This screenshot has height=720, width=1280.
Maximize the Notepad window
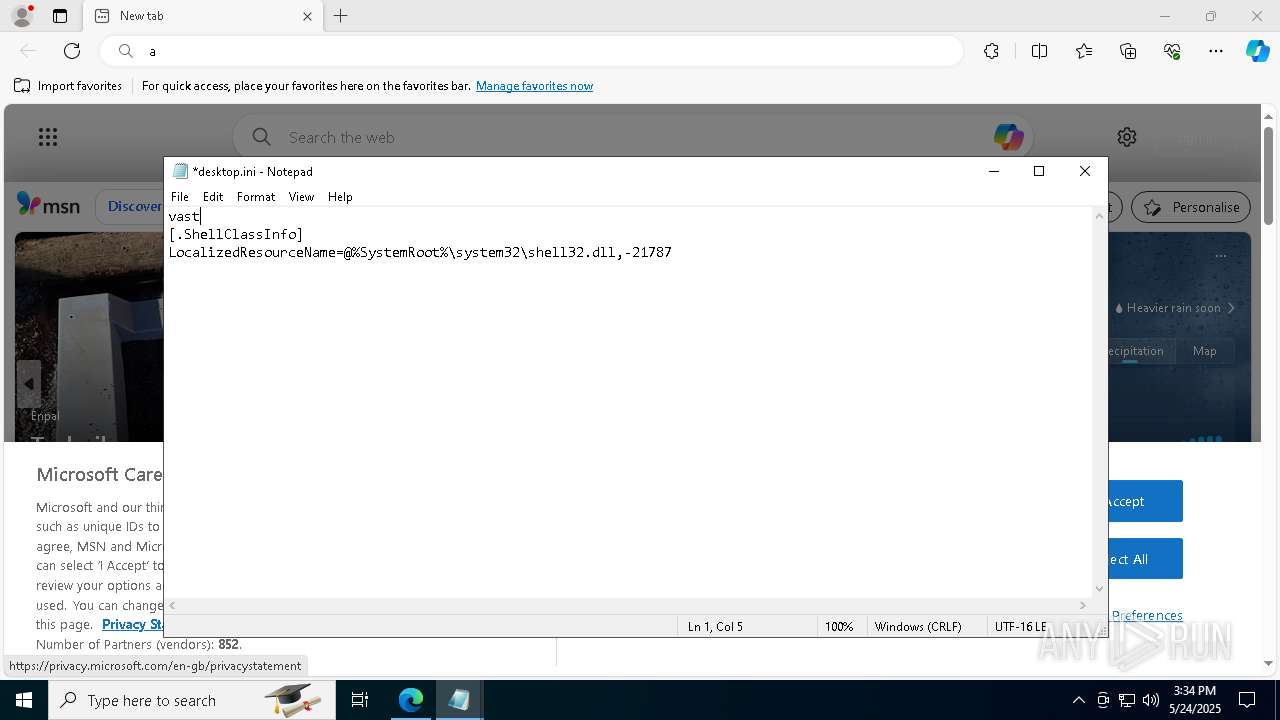click(1039, 171)
